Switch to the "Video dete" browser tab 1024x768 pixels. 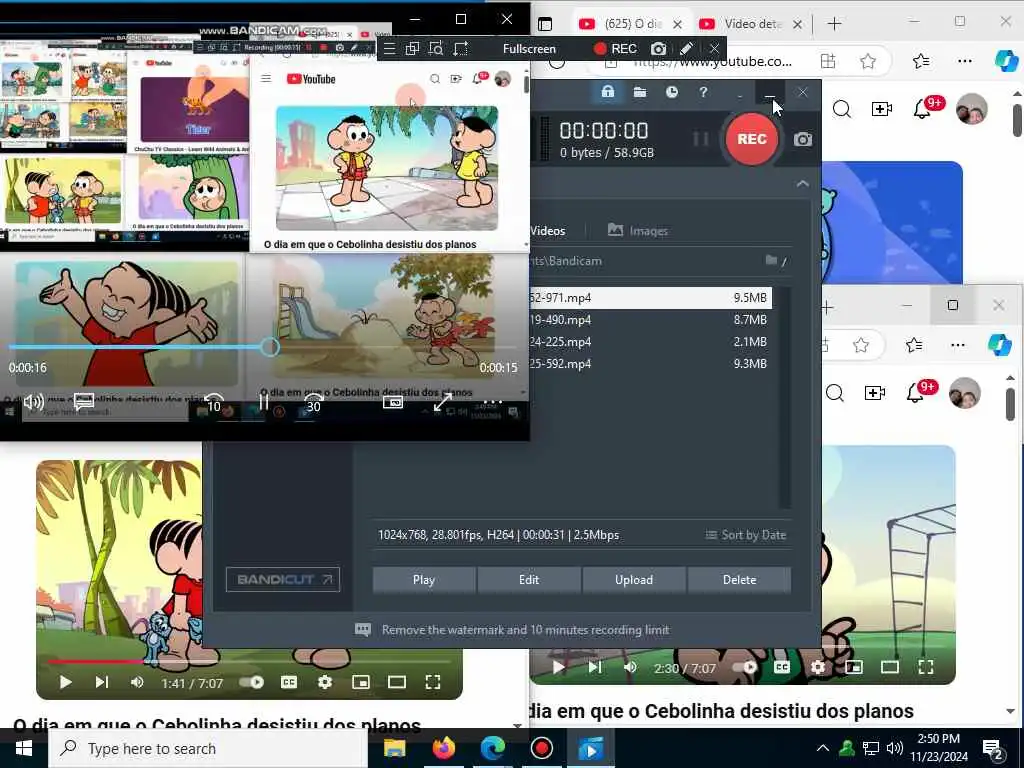coord(750,24)
